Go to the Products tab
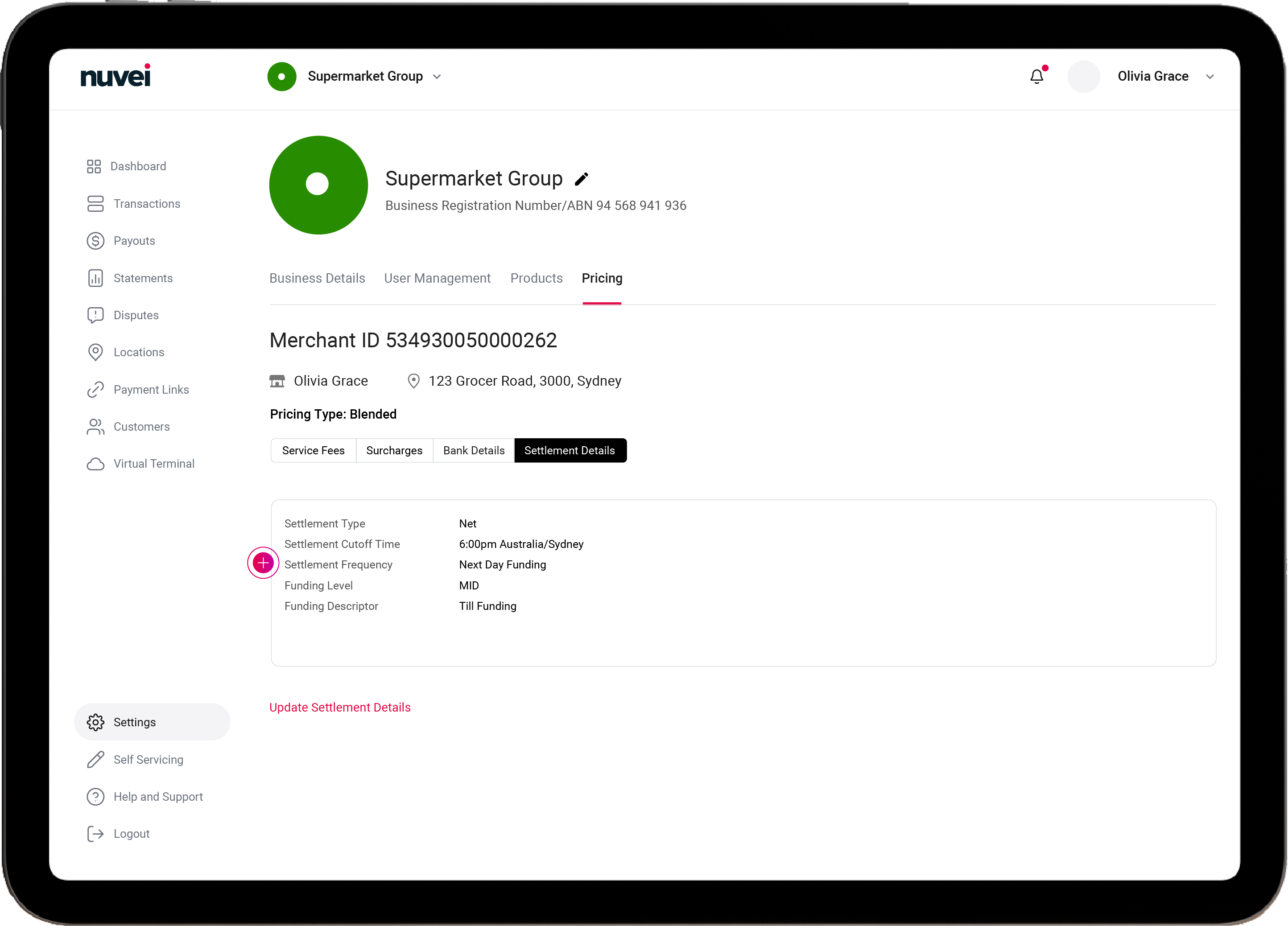 point(536,278)
